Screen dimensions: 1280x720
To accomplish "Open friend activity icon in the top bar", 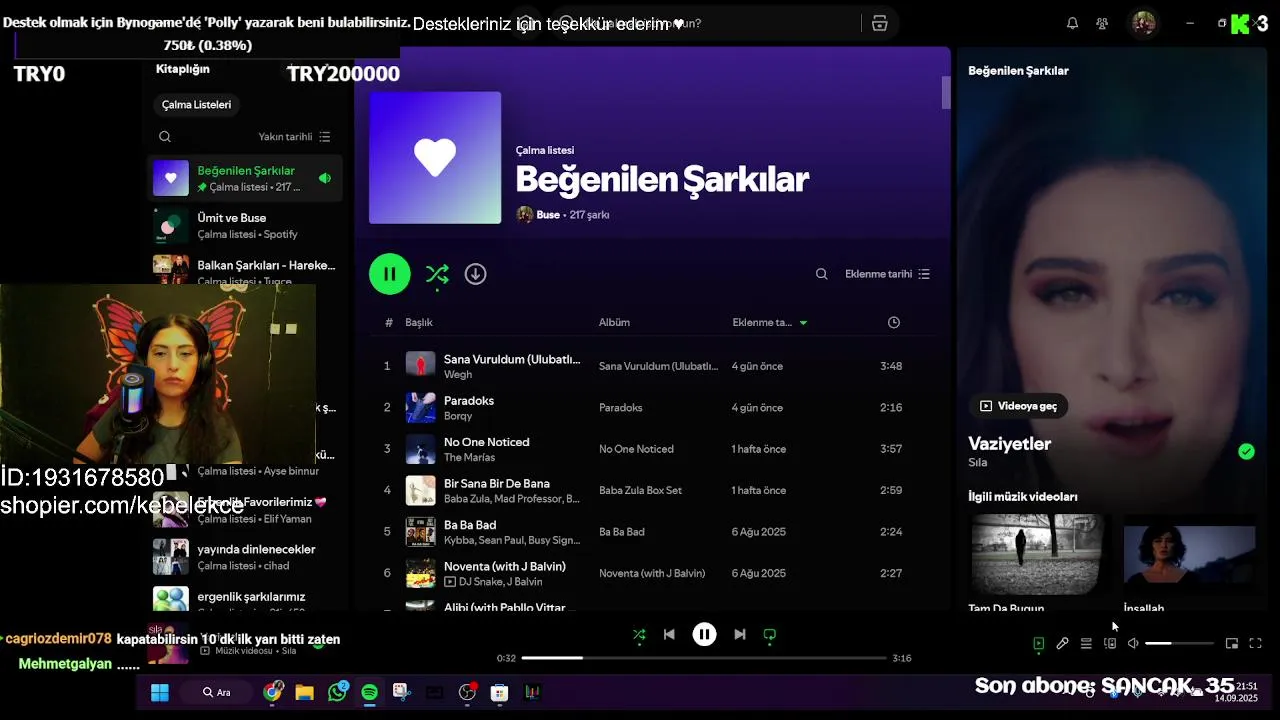I will tap(1102, 23).
